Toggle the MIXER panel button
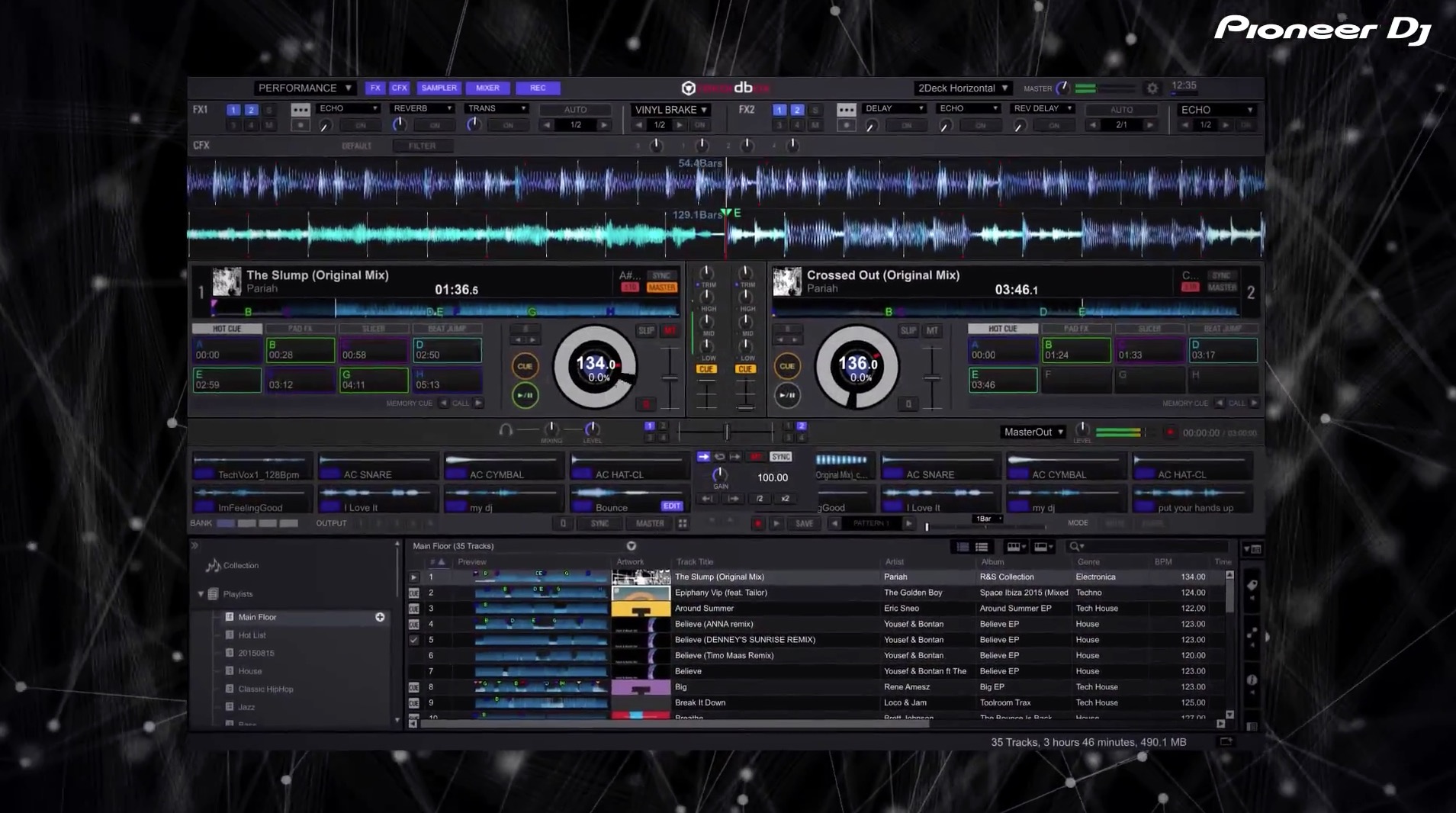 (x=487, y=88)
